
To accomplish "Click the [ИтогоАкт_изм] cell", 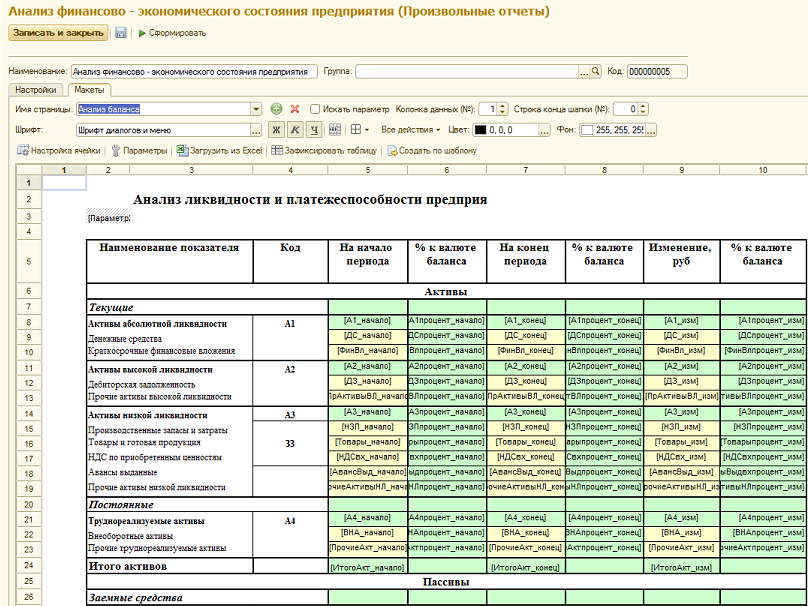I will (x=681, y=568).
